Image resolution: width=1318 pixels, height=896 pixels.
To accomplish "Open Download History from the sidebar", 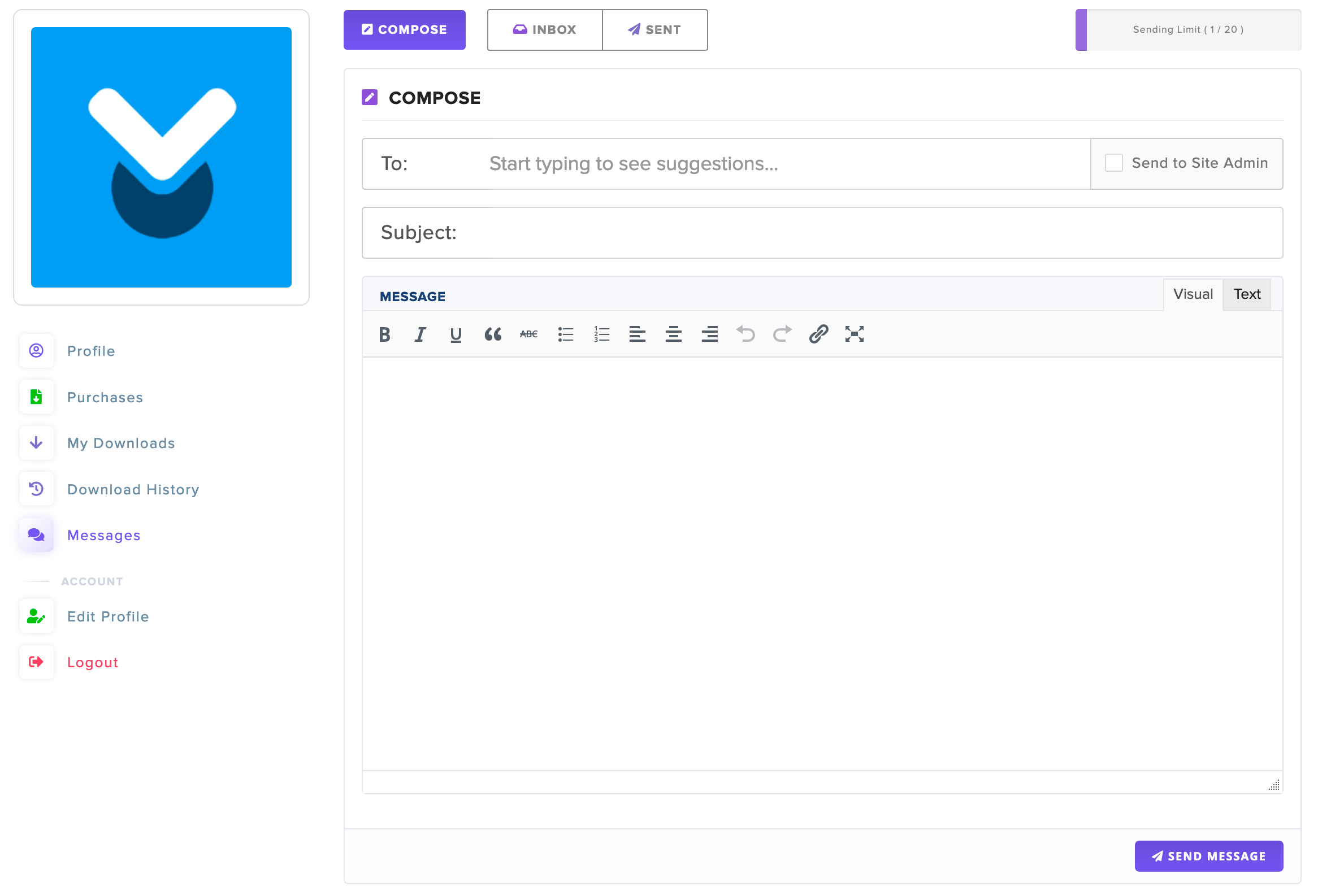I will click(133, 489).
